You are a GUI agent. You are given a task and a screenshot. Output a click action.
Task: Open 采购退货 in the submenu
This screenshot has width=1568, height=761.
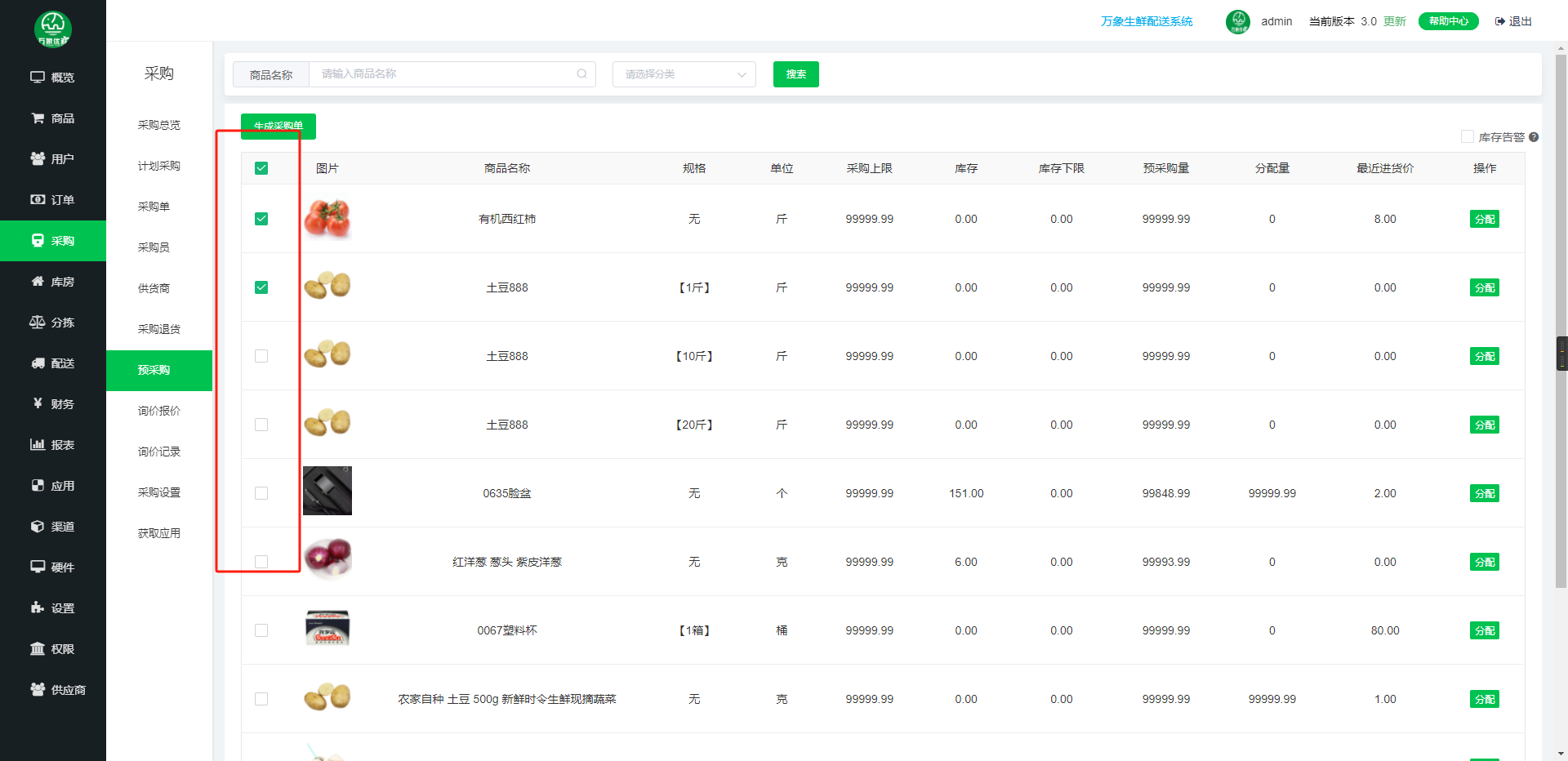(159, 329)
